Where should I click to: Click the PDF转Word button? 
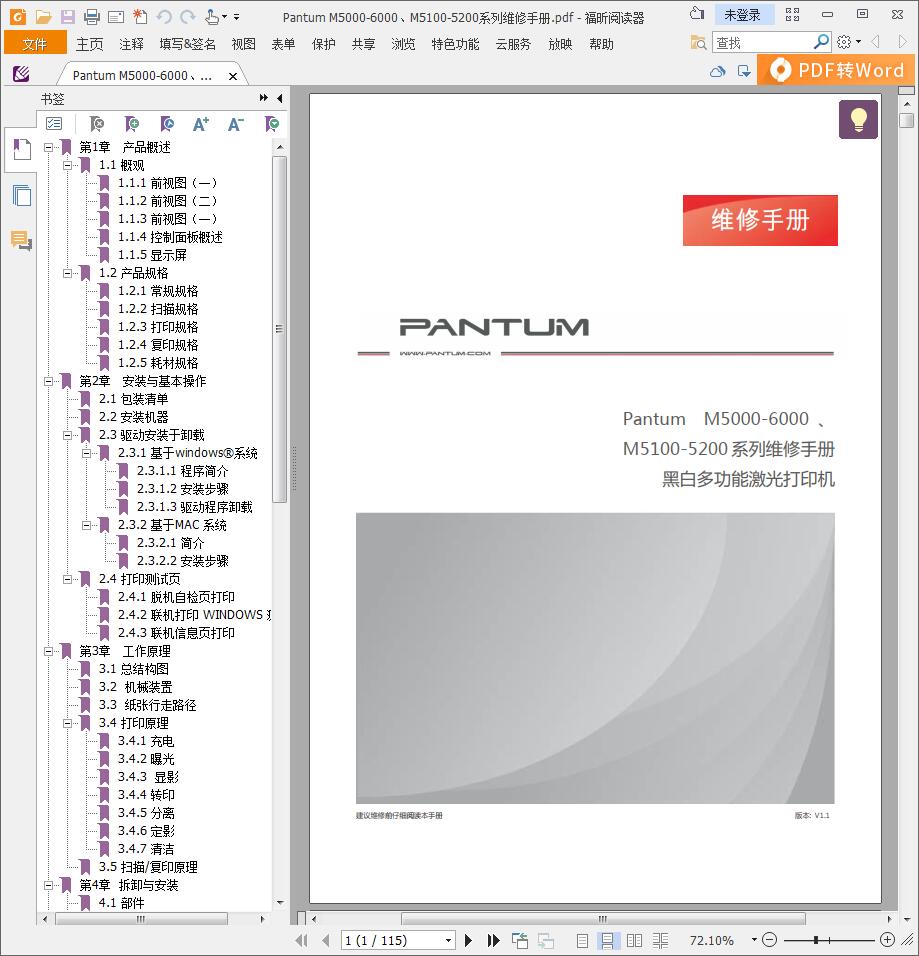836,70
